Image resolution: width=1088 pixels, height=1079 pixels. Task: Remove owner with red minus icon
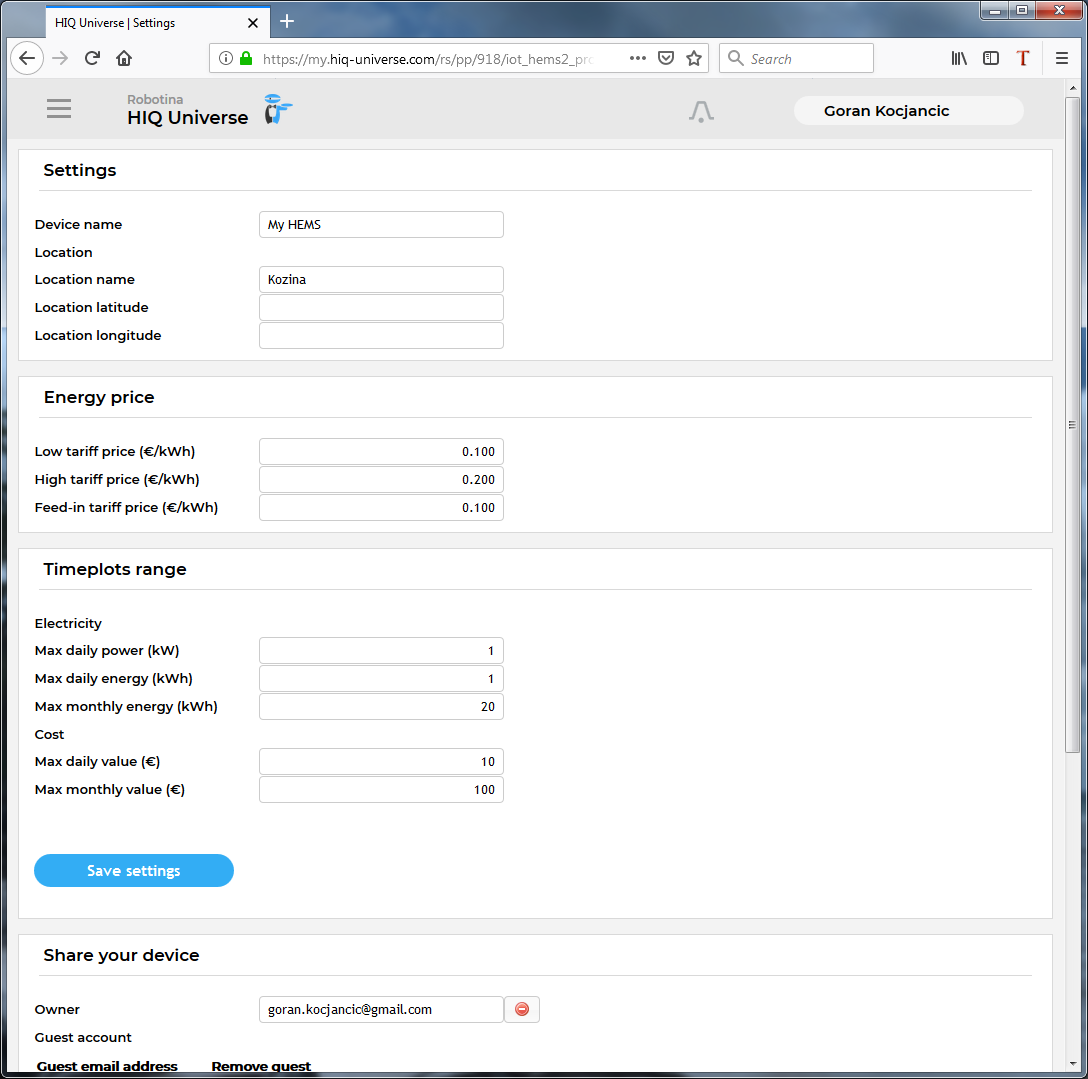[x=522, y=1009]
